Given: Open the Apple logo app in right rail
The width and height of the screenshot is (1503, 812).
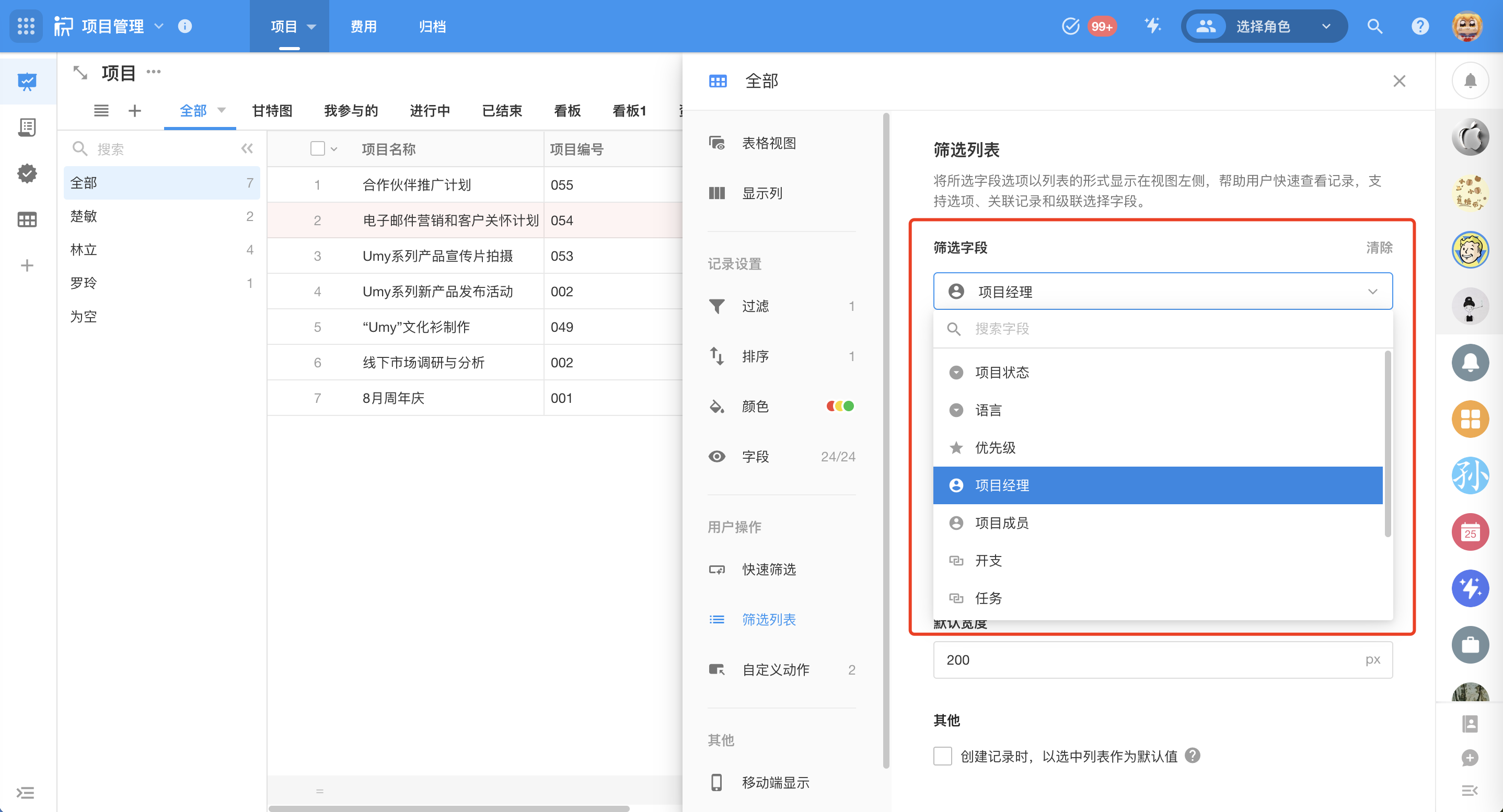Looking at the screenshot, I should click(x=1470, y=137).
